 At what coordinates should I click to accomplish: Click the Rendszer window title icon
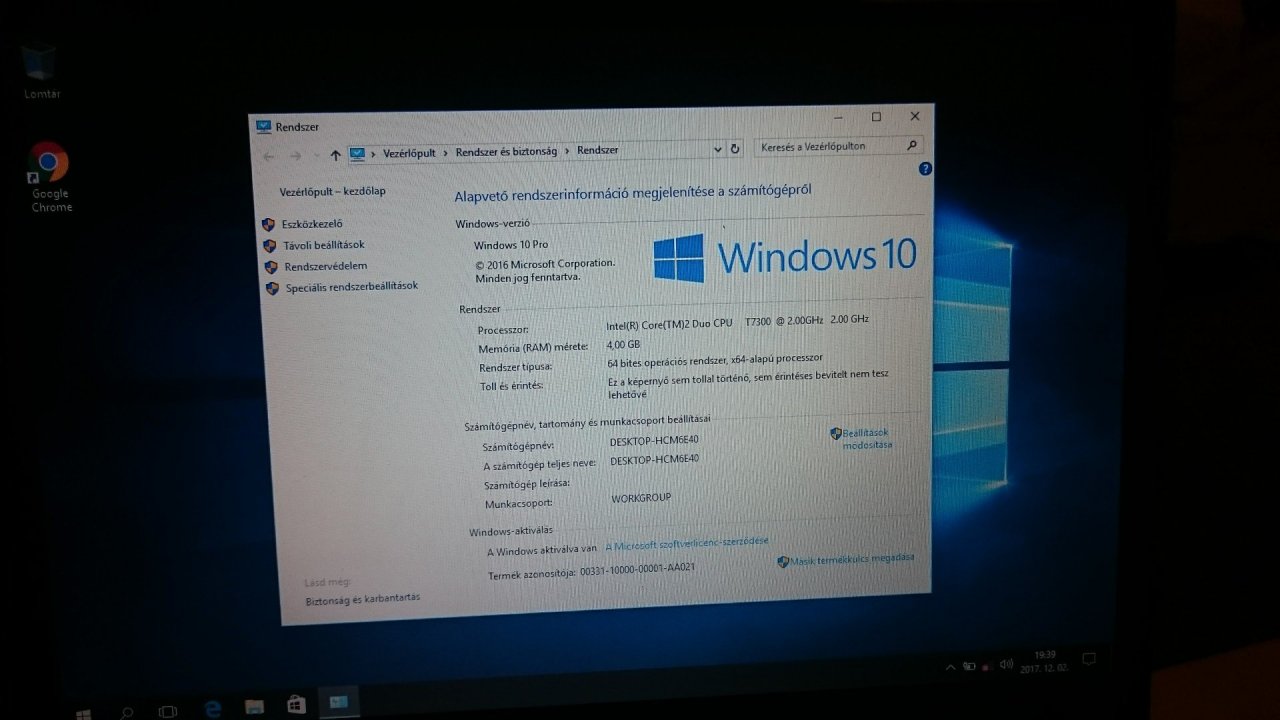(263, 127)
